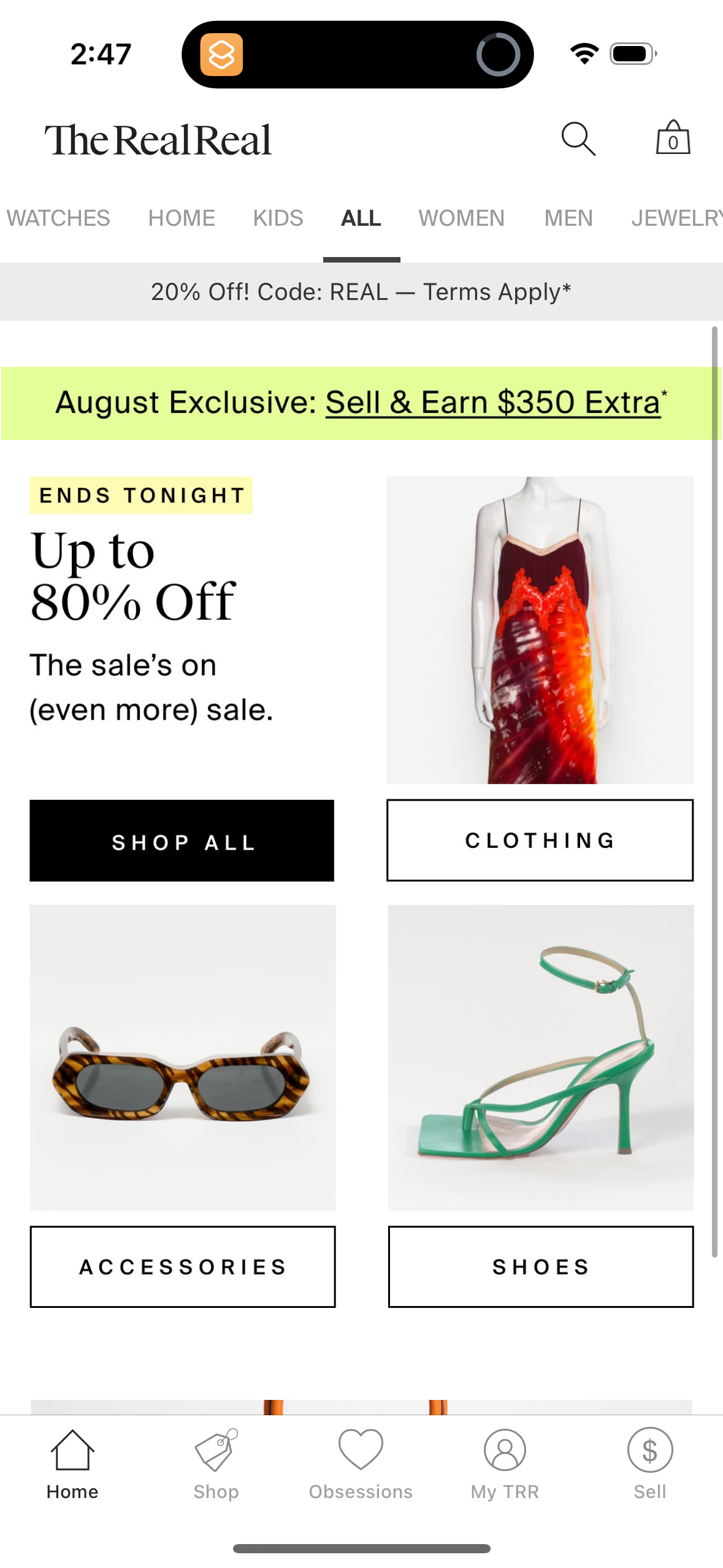Tap the SHOES button
This screenshot has width=723, height=1568.
541,1267
